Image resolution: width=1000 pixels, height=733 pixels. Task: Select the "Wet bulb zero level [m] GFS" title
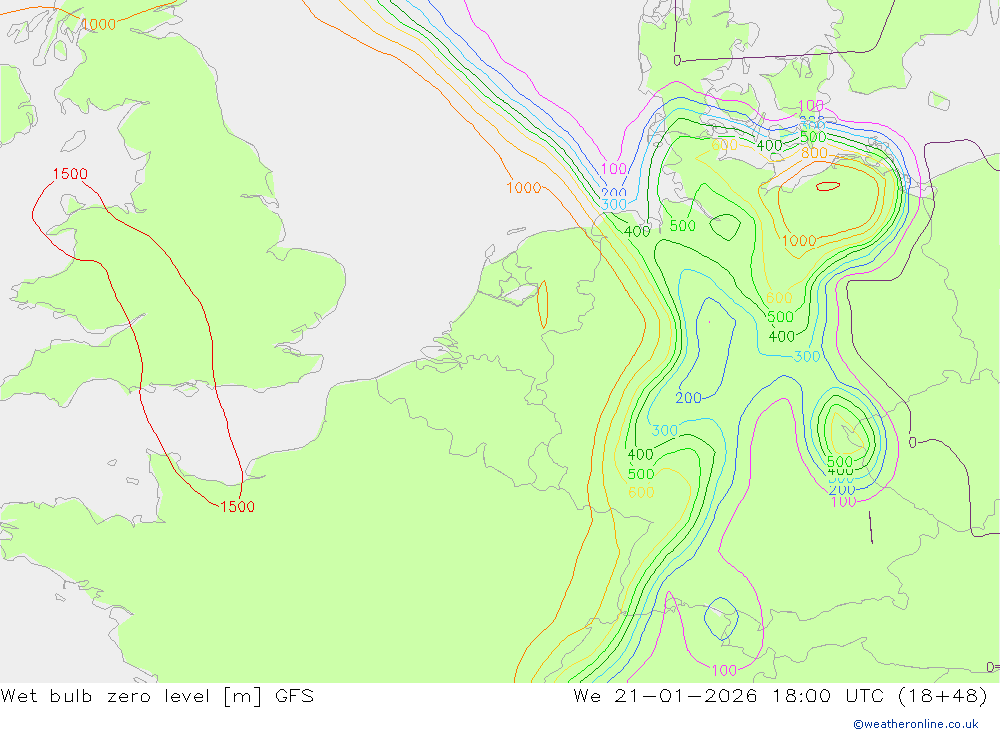point(158,696)
